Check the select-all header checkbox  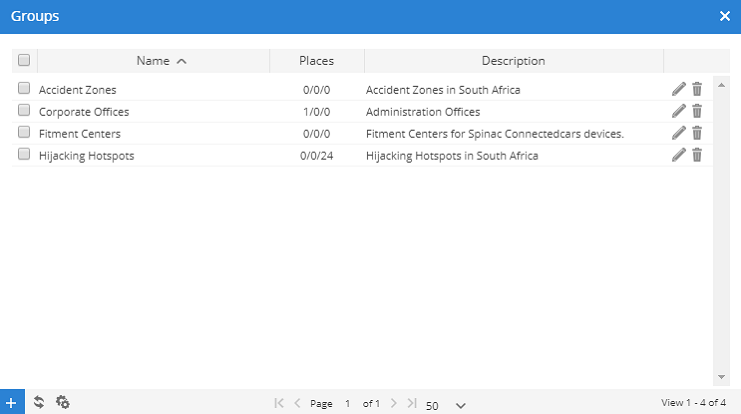pos(24,60)
